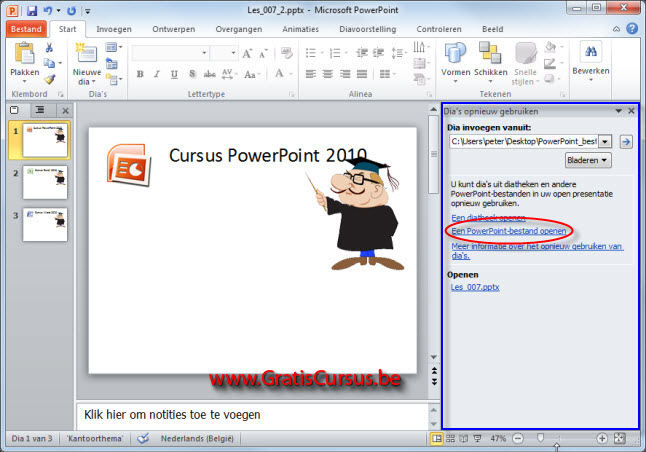646x452 pixels.
Task: Toggle text shadow formatting
Action: pyautogui.click(x=192, y=74)
